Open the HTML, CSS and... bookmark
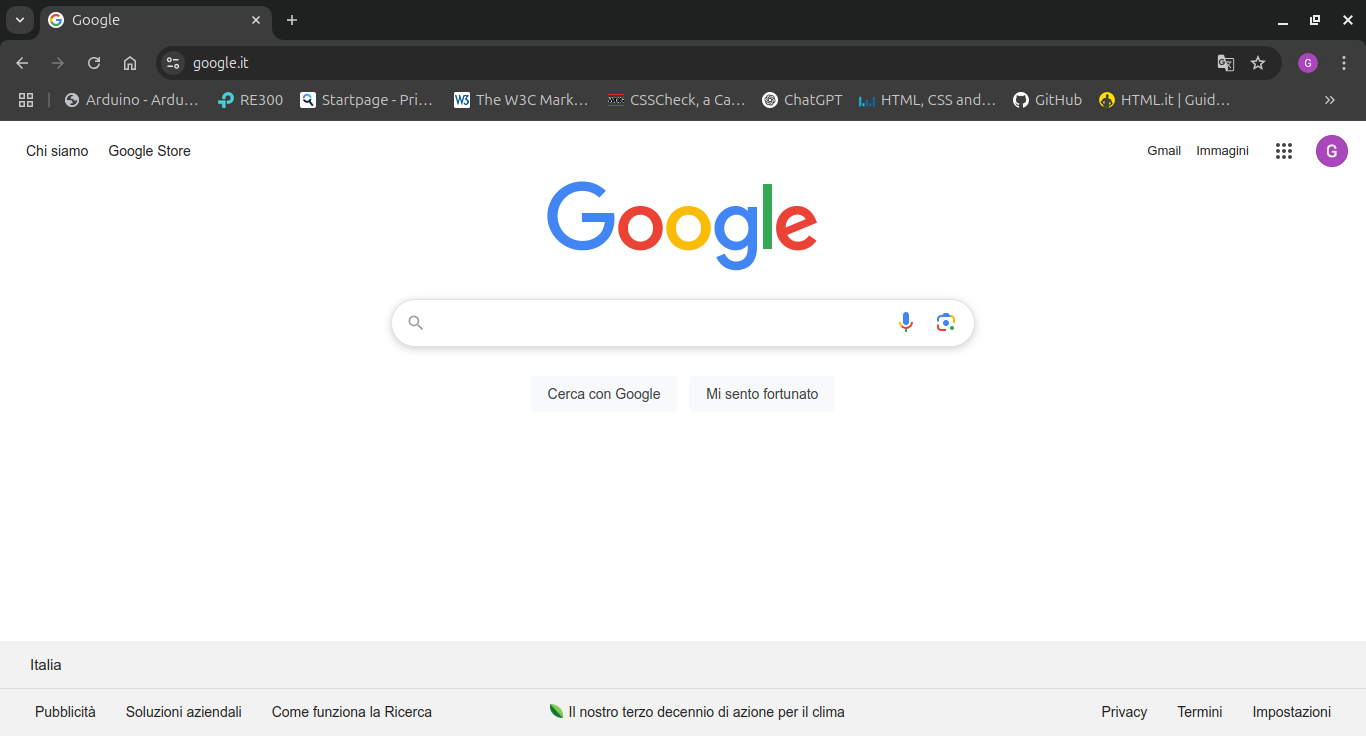1366x736 pixels. 927,100
